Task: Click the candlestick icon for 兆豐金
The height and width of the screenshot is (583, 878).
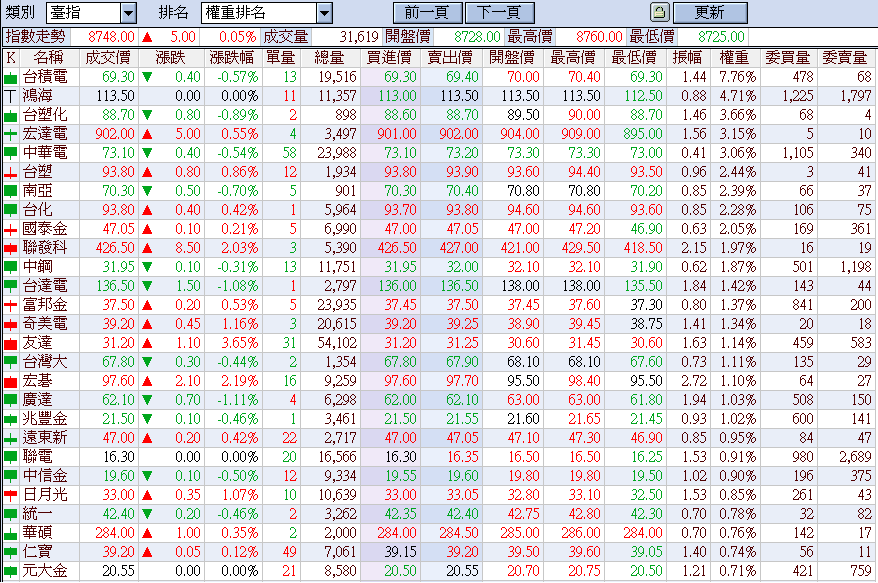Action: pos(11,419)
